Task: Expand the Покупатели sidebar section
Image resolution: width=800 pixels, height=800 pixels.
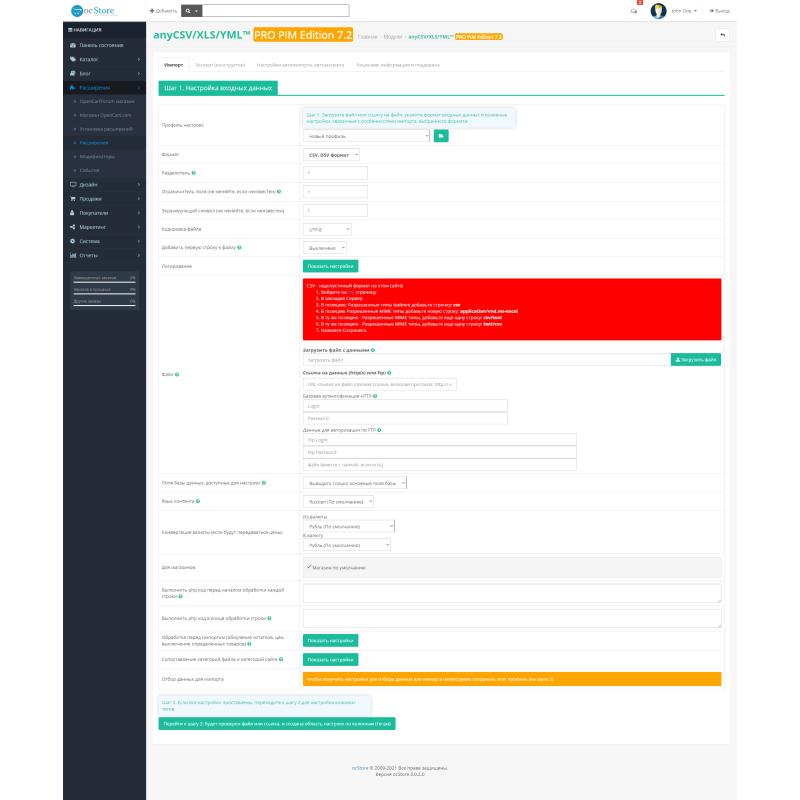Action: click(x=72, y=213)
